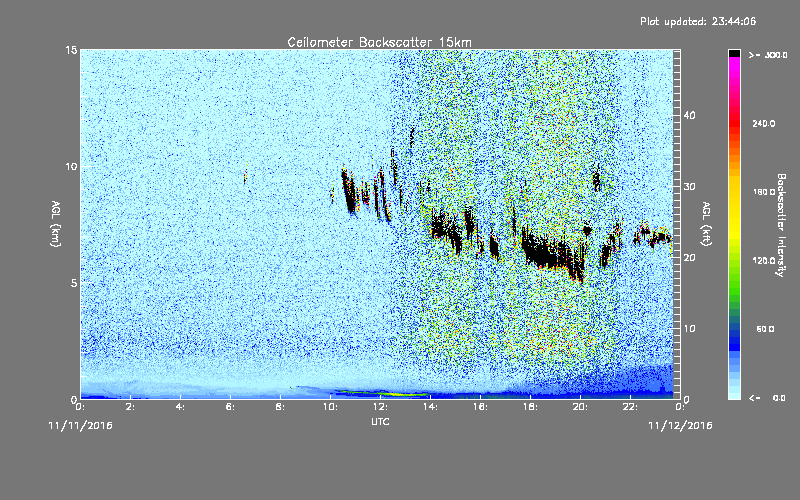Click the 8: hour tick label
This screenshot has width=800, height=500.
[x=281, y=407]
